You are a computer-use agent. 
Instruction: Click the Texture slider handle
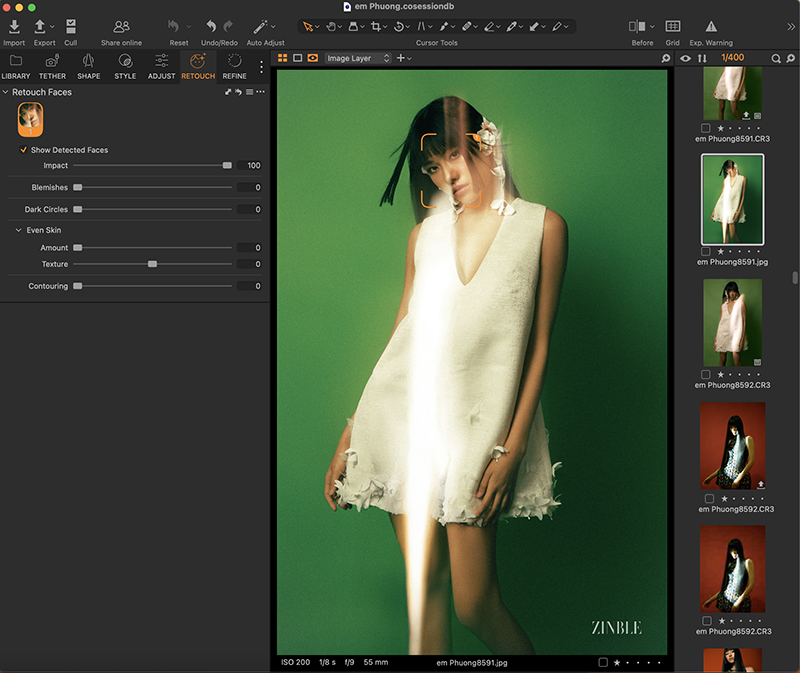[152, 264]
